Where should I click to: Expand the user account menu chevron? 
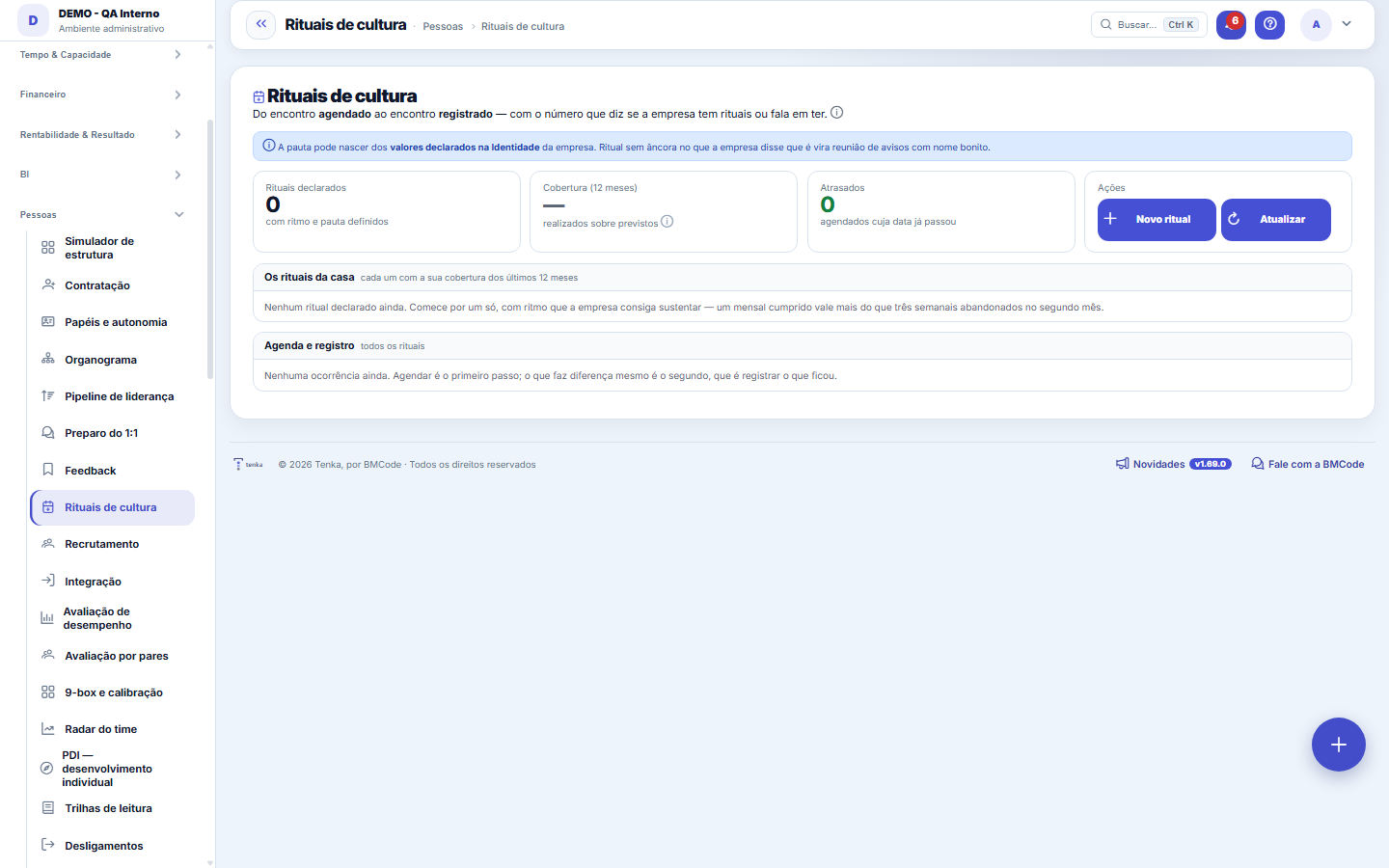(1347, 24)
